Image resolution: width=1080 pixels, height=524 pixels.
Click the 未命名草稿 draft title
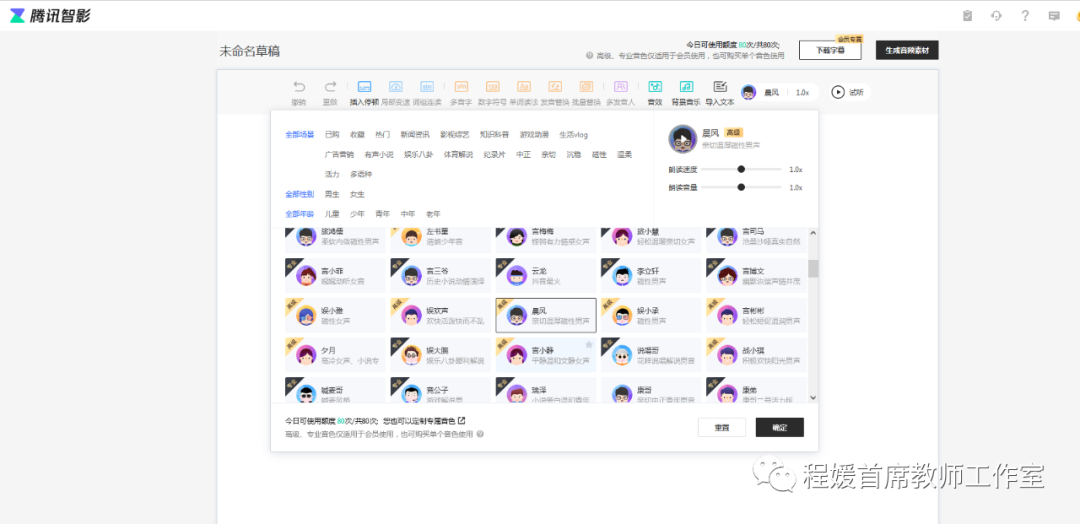point(249,51)
